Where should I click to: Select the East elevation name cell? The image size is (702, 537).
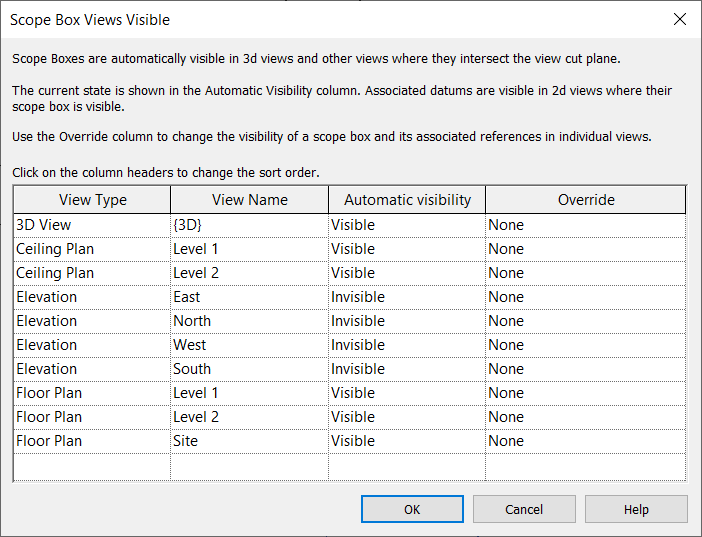click(x=249, y=297)
